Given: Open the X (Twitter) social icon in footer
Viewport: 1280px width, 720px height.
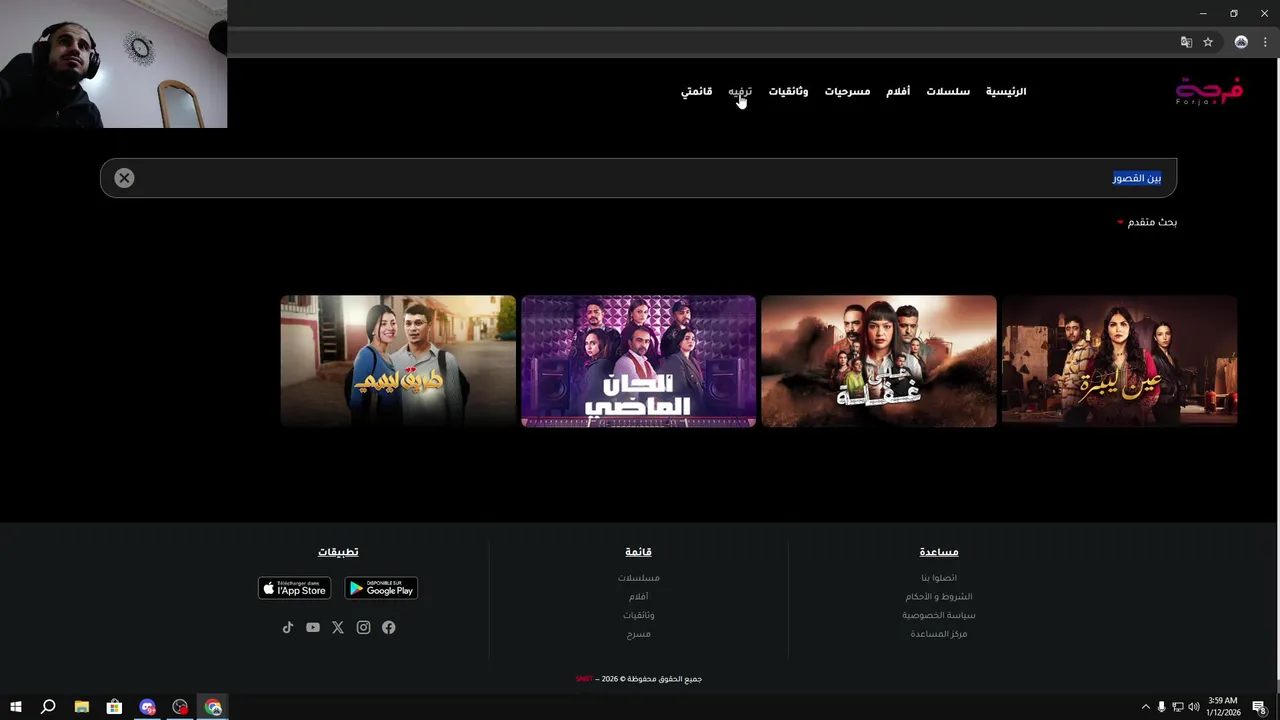Looking at the screenshot, I should 338,627.
